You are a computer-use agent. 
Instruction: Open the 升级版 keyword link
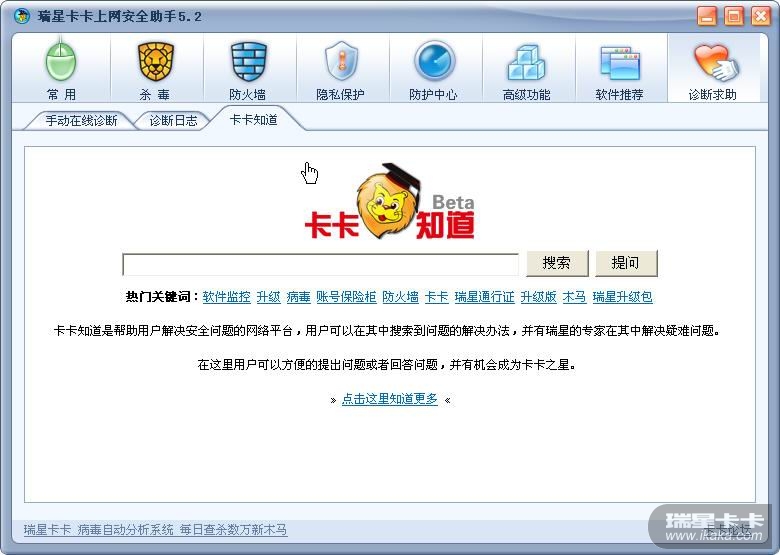pyautogui.click(x=538, y=297)
